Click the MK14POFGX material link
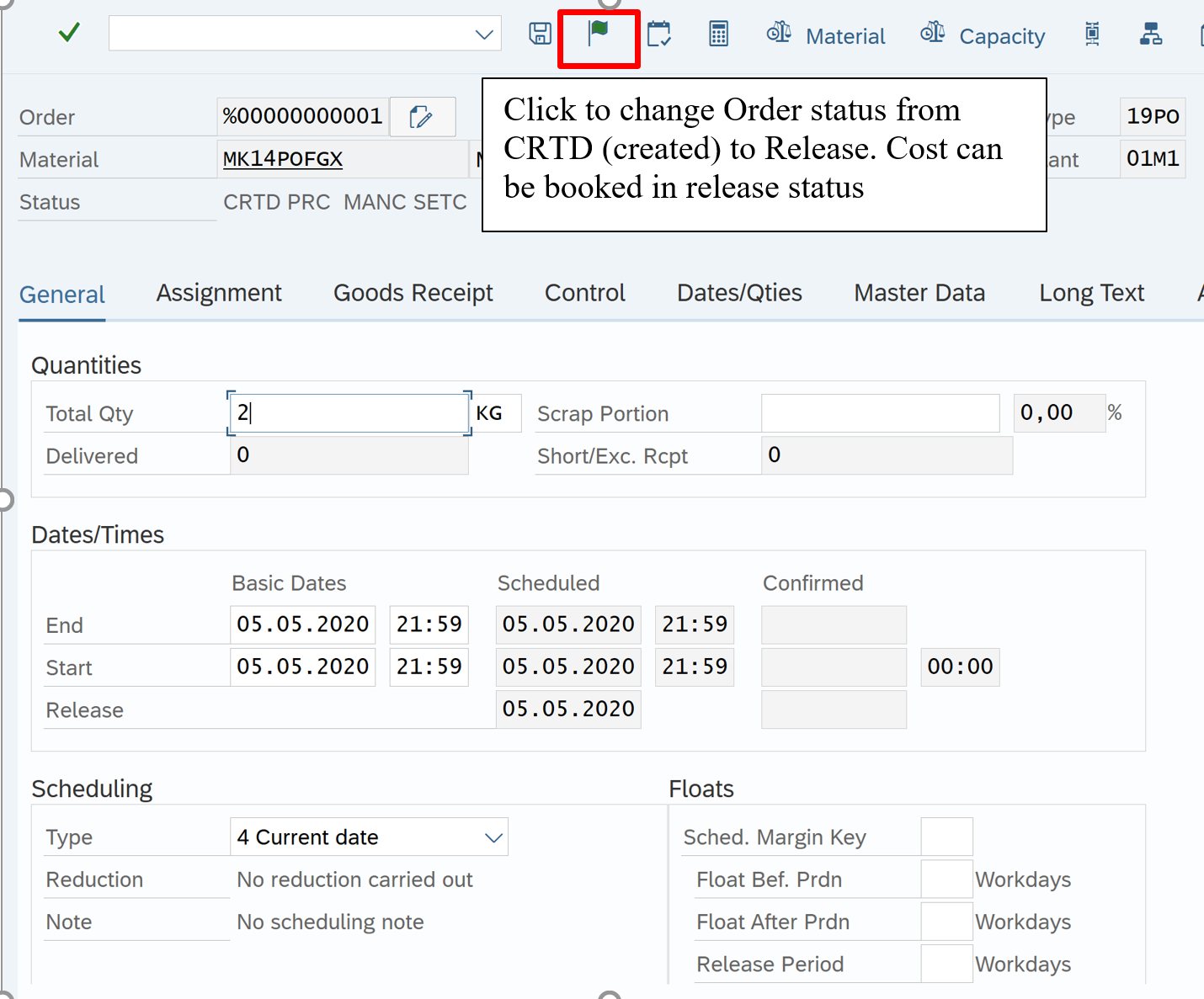The image size is (1204, 999). (283, 159)
